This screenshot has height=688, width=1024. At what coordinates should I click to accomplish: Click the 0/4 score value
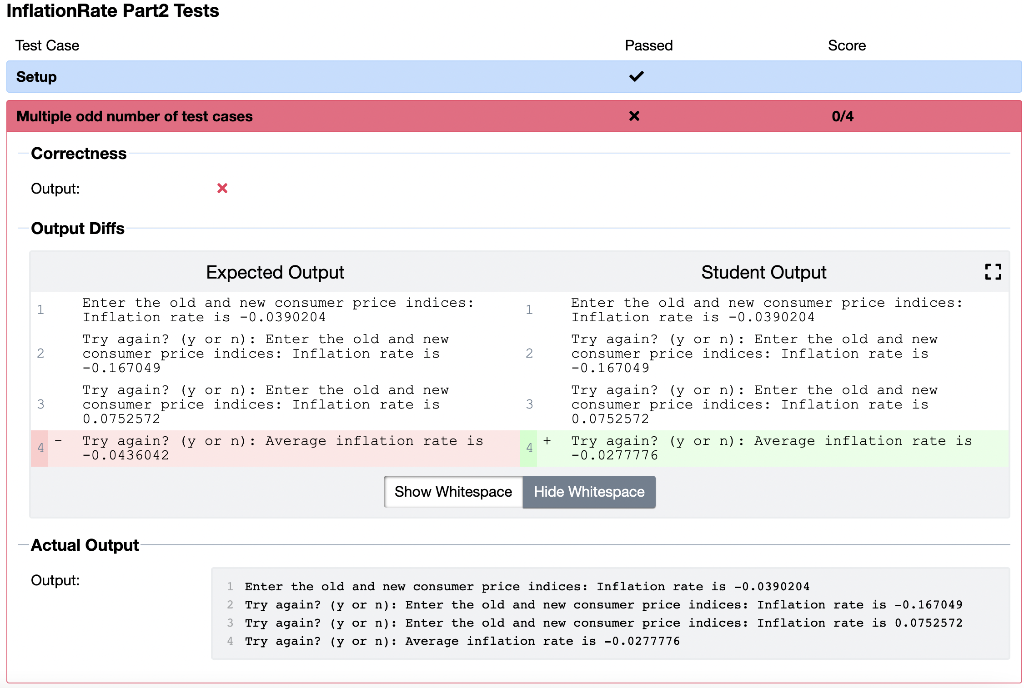click(x=842, y=116)
